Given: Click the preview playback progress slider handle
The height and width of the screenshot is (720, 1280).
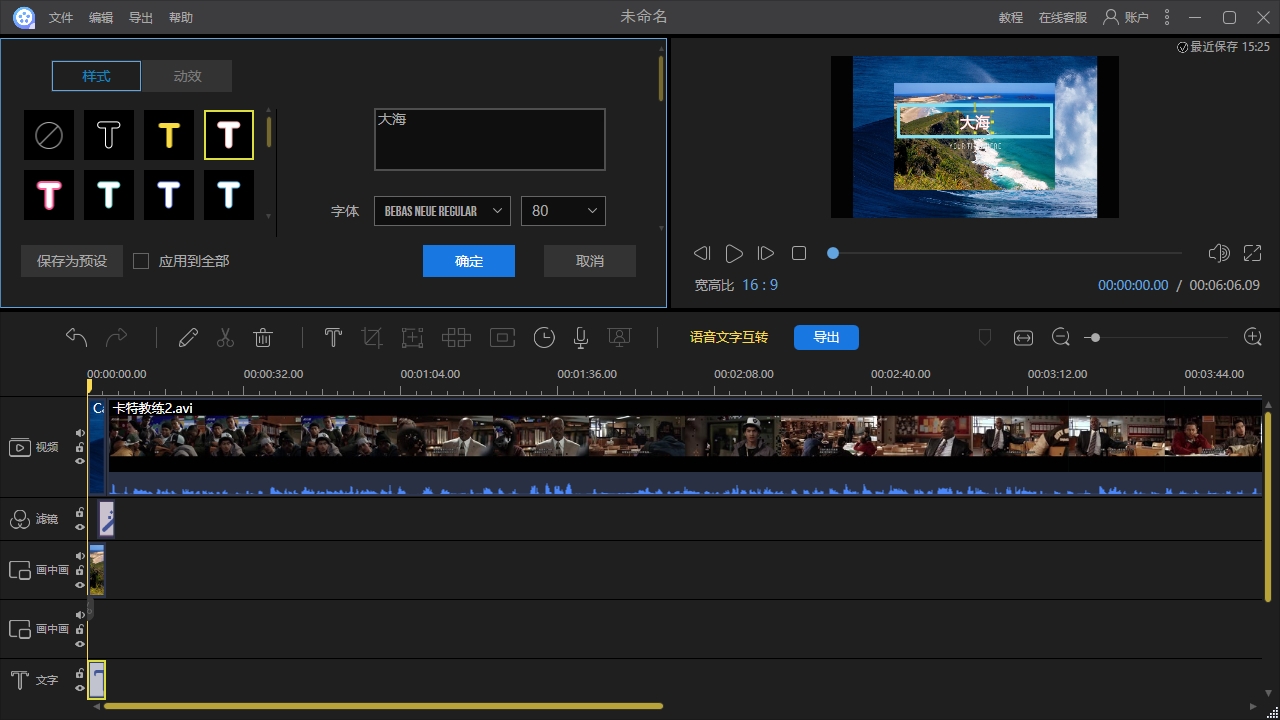Looking at the screenshot, I should click(x=832, y=253).
